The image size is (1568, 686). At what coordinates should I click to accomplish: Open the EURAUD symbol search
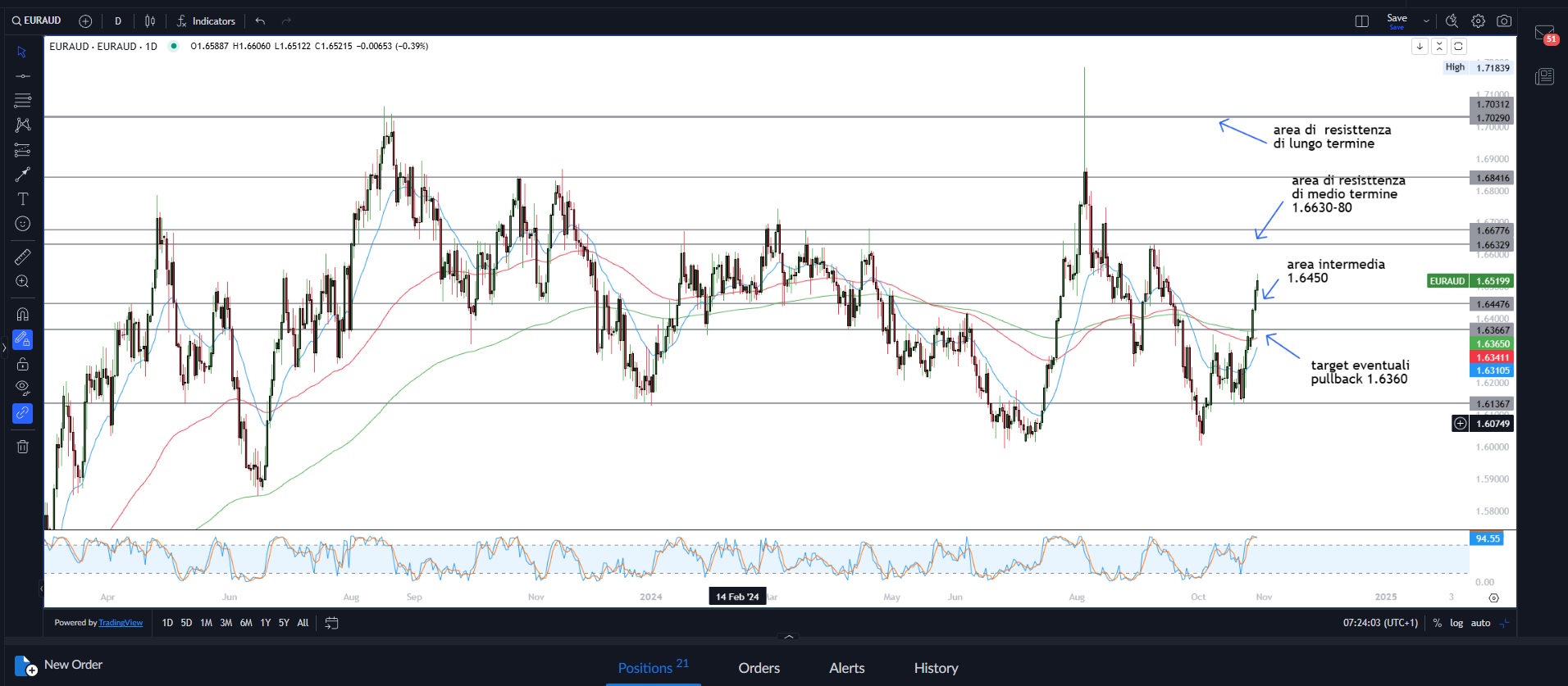click(x=36, y=20)
